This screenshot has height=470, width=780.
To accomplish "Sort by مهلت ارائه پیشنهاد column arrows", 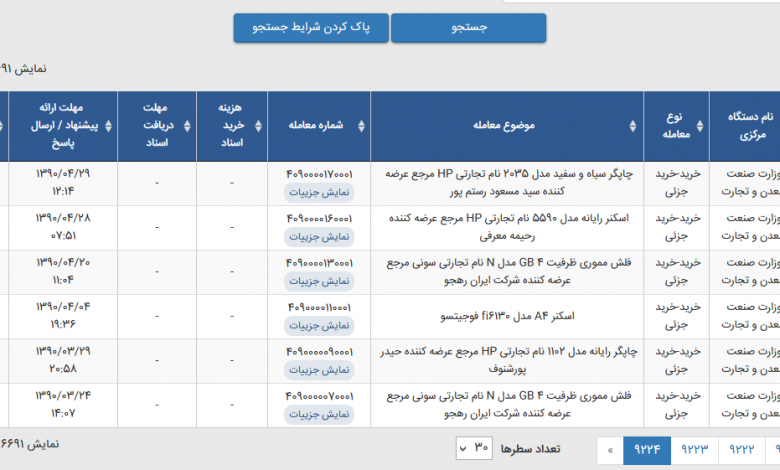I will pyautogui.click(x=108, y=126).
